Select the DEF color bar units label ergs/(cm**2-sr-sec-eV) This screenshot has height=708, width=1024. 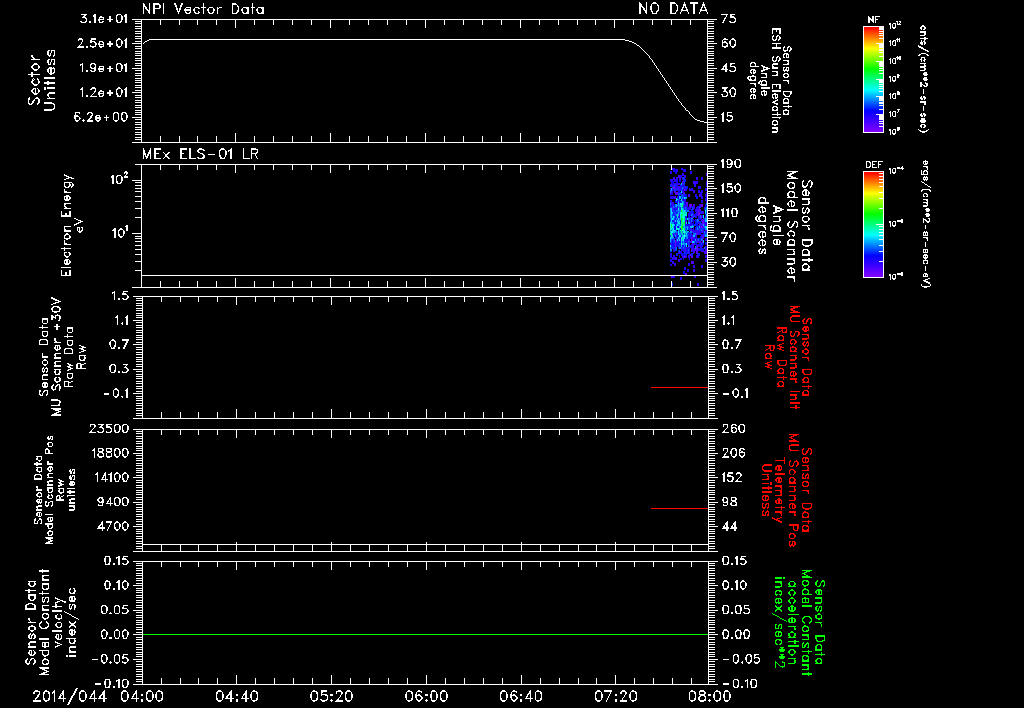(x=926, y=224)
